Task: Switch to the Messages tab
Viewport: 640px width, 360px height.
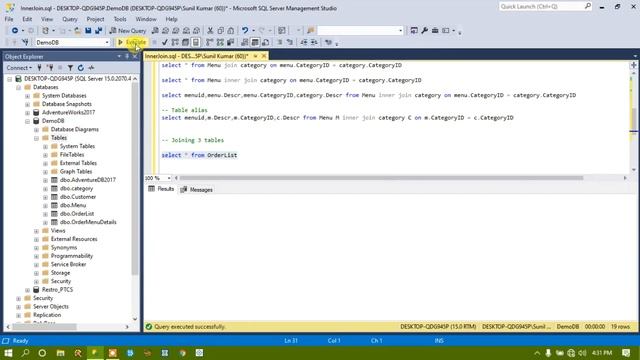Action: coord(197,189)
